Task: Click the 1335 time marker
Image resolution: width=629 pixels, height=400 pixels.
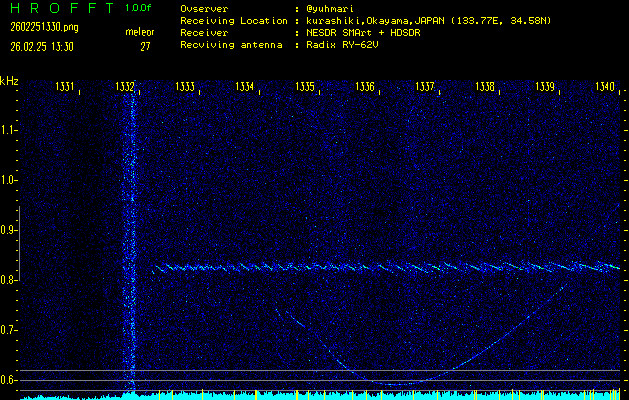Action: [x=306, y=87]
